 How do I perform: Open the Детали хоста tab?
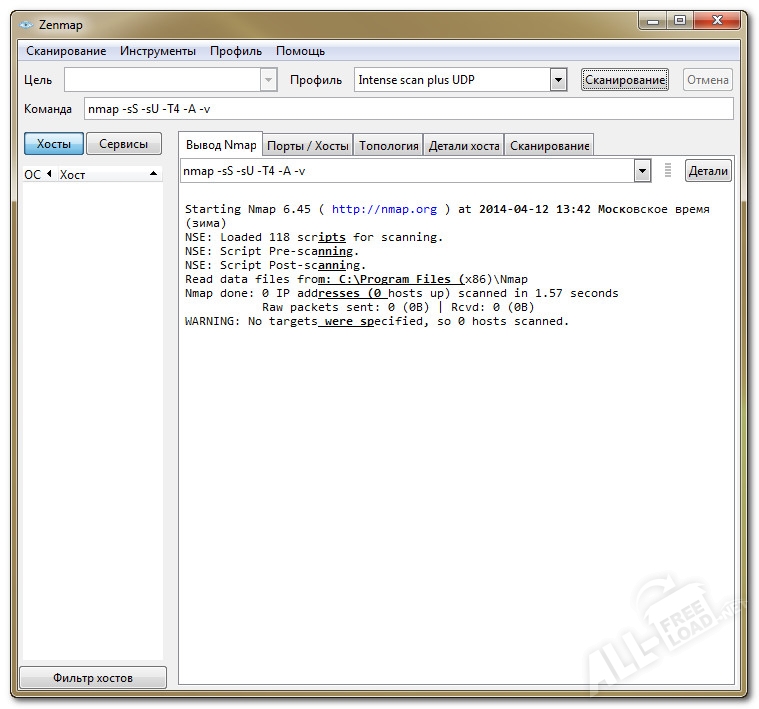coord(464,146)
